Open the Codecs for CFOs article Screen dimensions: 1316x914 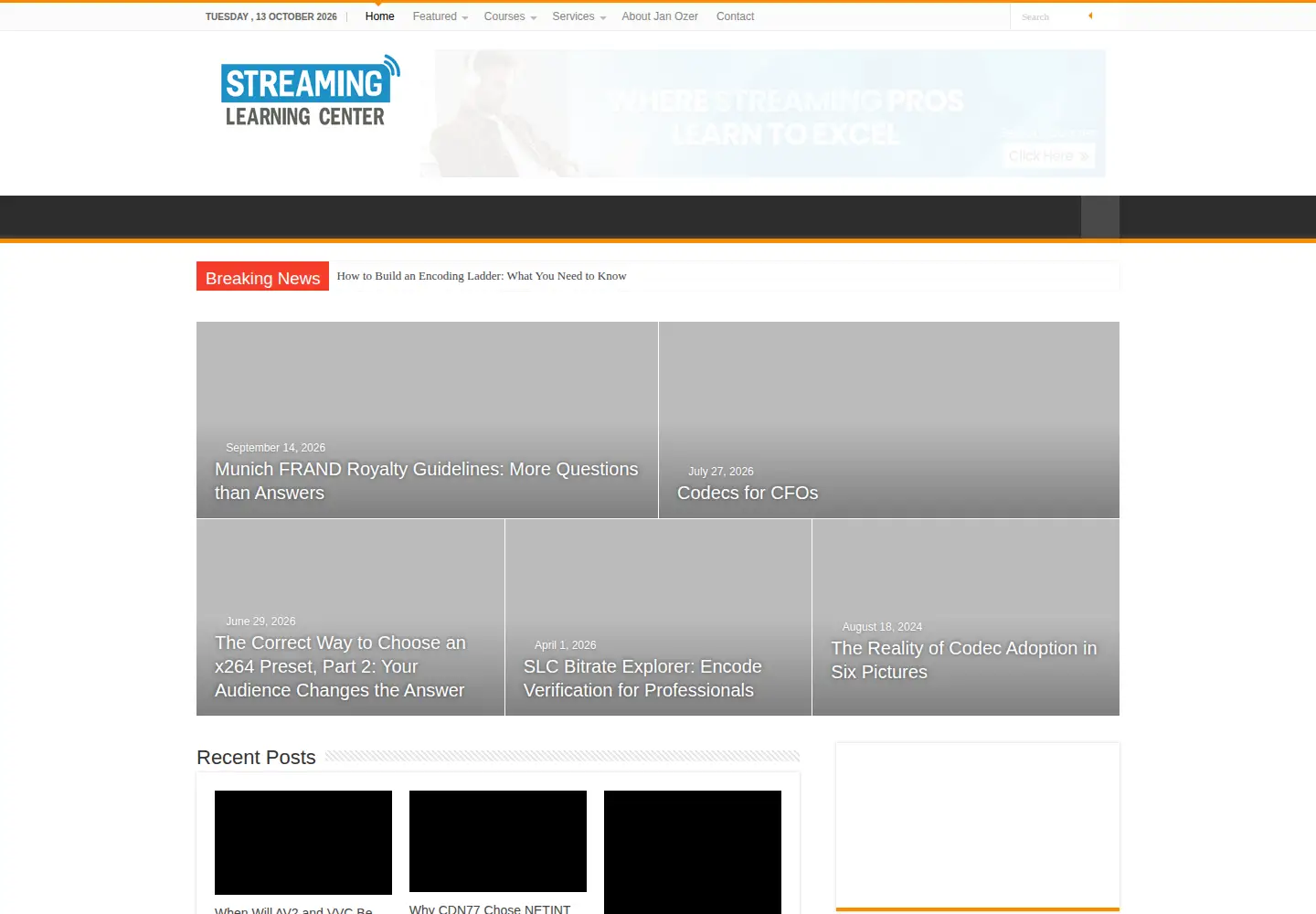point(748,493)
